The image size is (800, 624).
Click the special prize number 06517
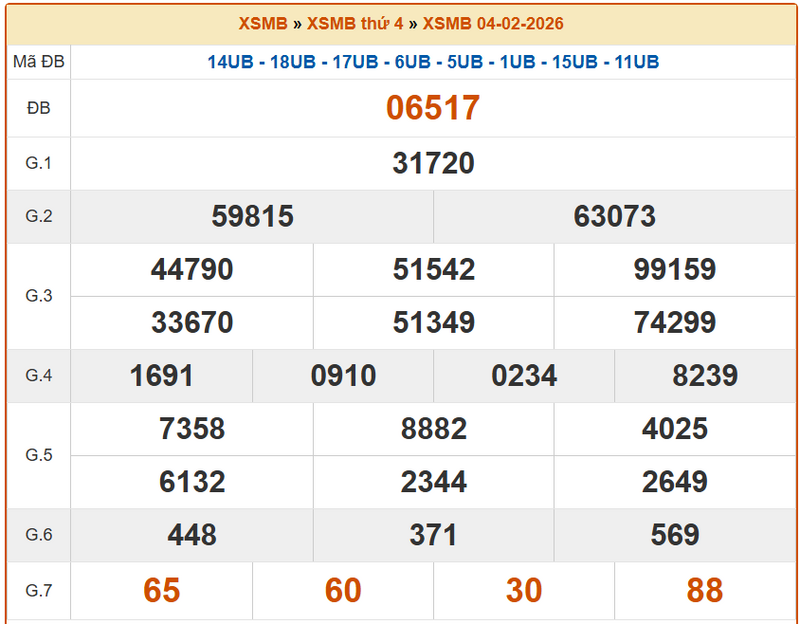(x=433, y=108)
